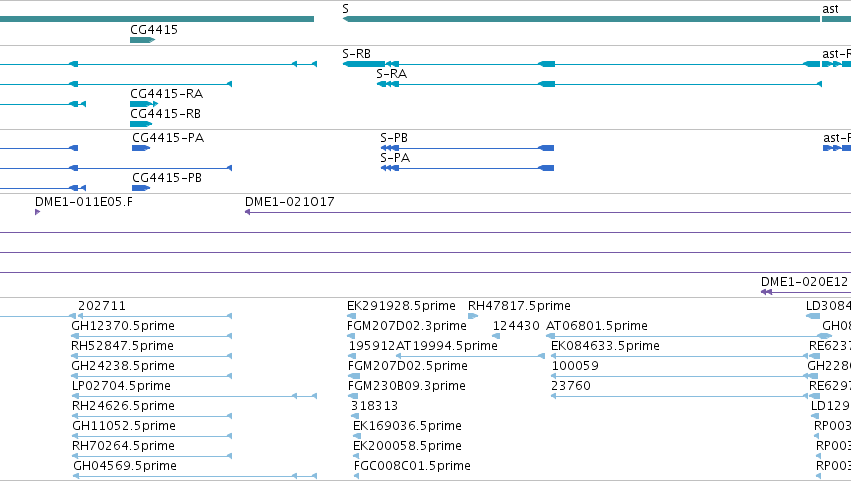
Task: Click the S-PB protein arrowheads
Action: click(390, 148)
